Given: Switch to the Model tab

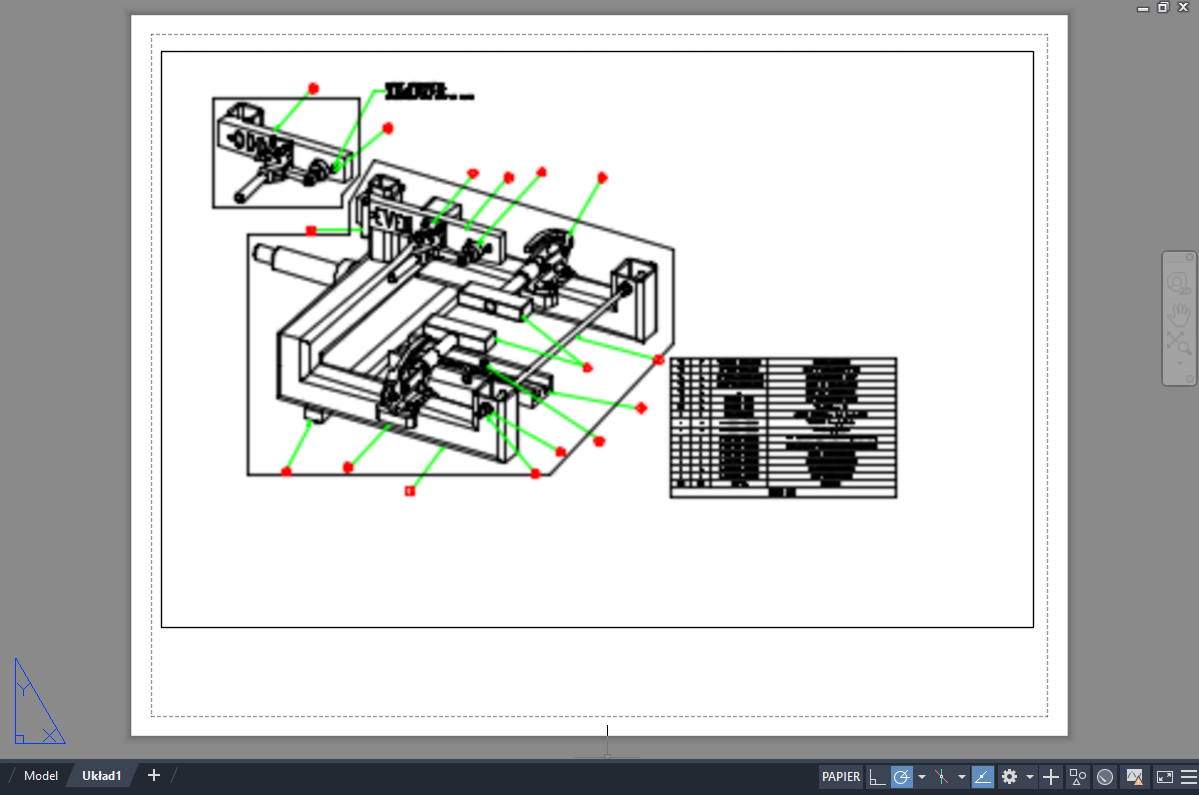Looking at the screenshot, I should coord(41,776).
